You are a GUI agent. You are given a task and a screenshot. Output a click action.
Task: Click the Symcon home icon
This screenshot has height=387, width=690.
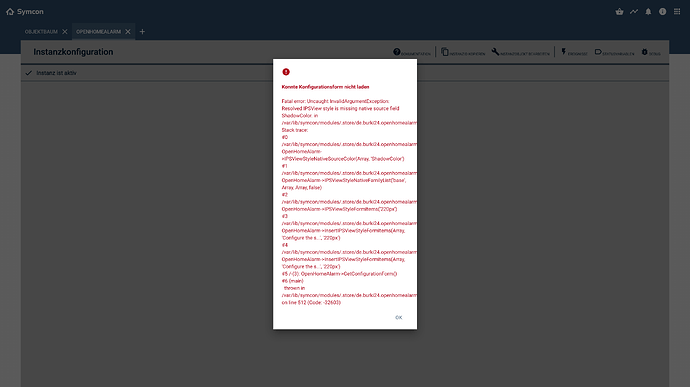[10, 11]
